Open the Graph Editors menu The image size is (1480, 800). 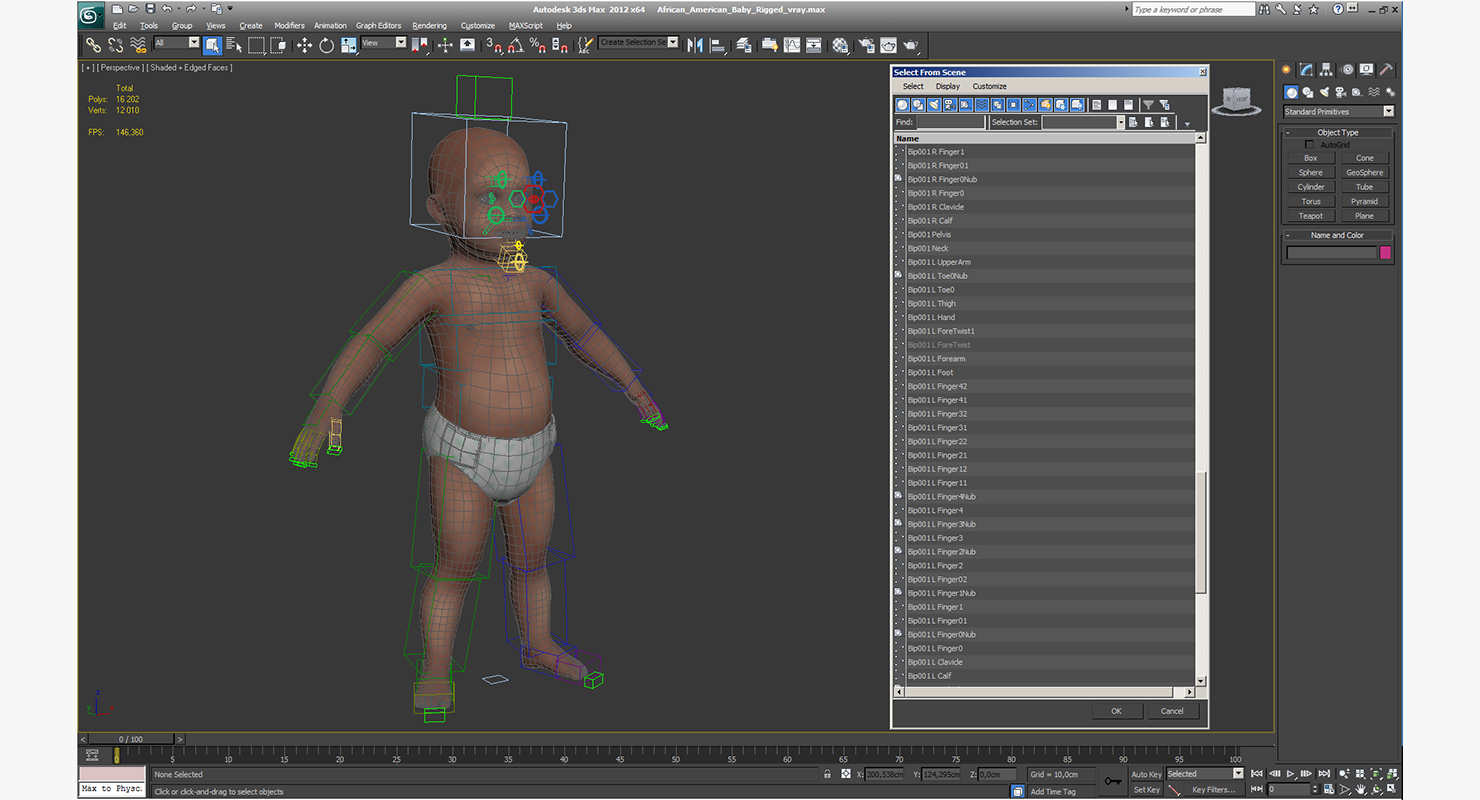point(378,25)
